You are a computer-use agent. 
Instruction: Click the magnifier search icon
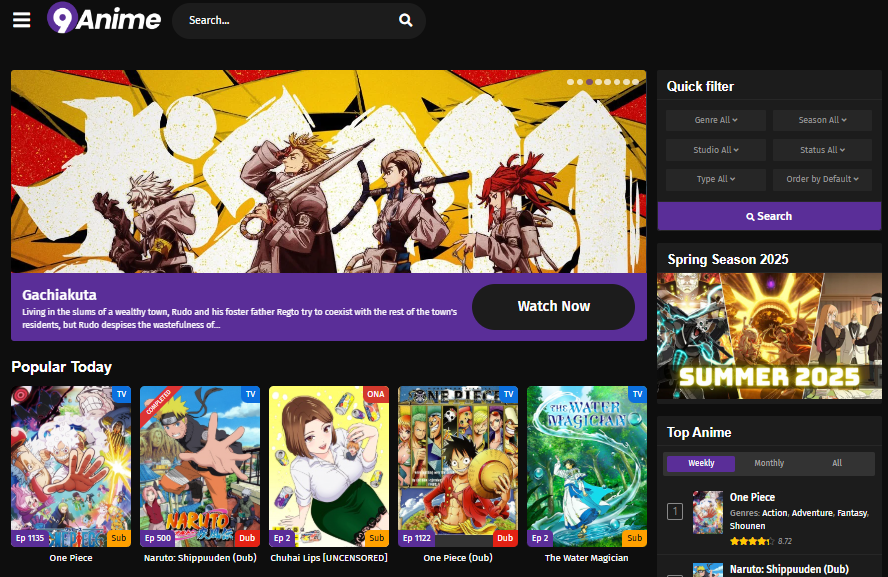[x=405, y=20]
